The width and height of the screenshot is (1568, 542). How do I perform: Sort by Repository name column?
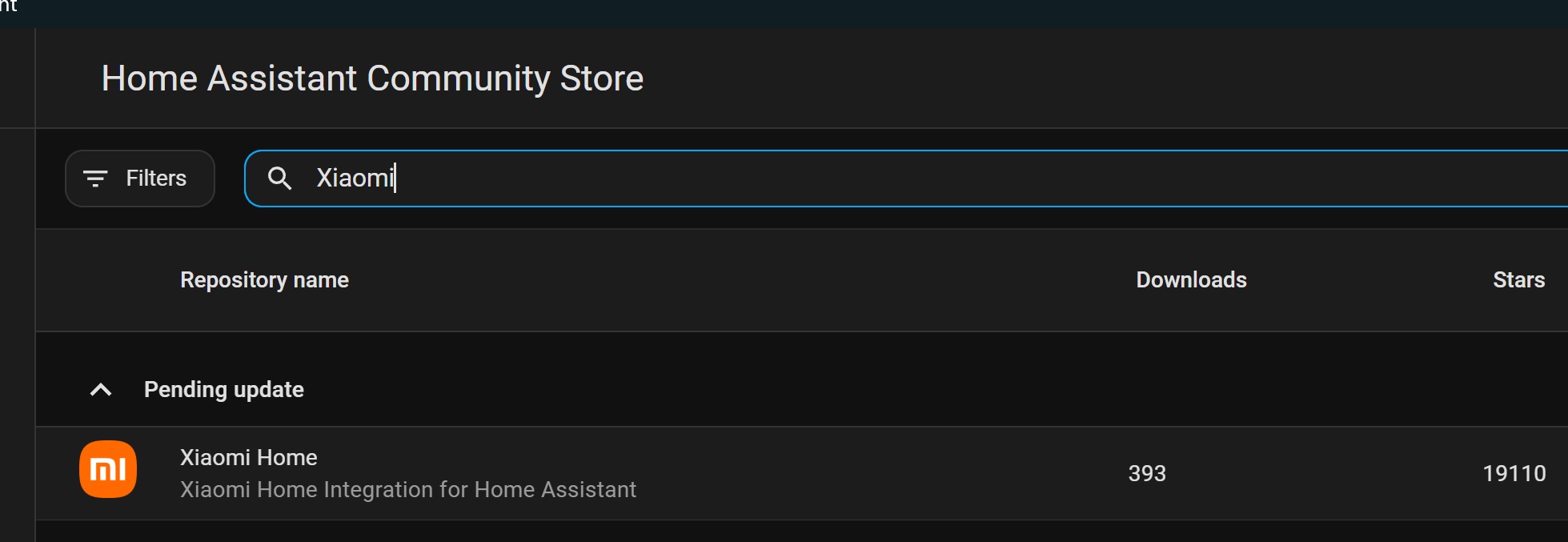264,280
